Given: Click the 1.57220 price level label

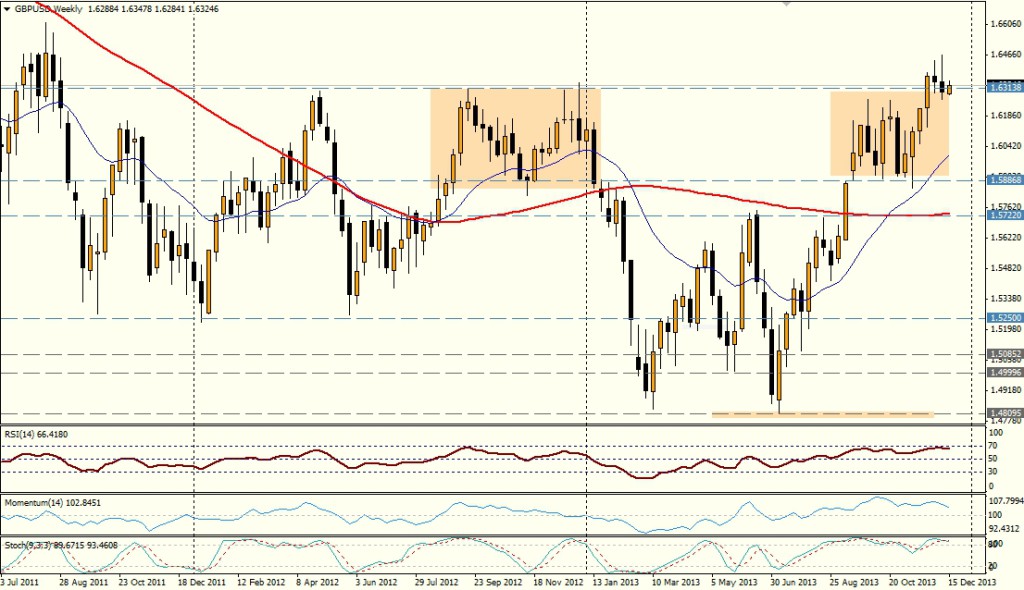Looking at the screenshot, I should (1001, 215).
